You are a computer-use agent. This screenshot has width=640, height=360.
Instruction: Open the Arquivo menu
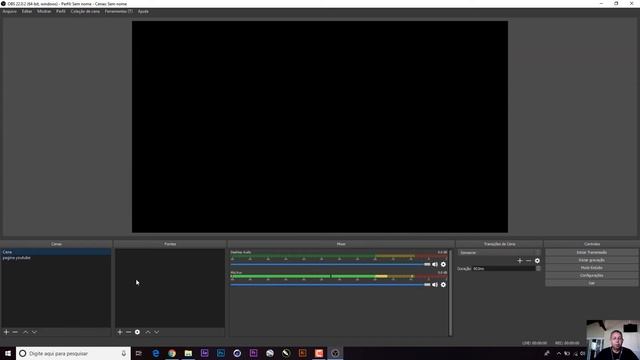pyautogui.click(x=10, y=11)
